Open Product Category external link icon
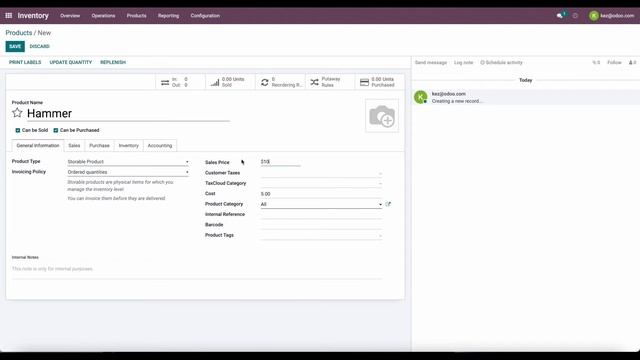Screen dimensions: 640x360 [388, 204]
